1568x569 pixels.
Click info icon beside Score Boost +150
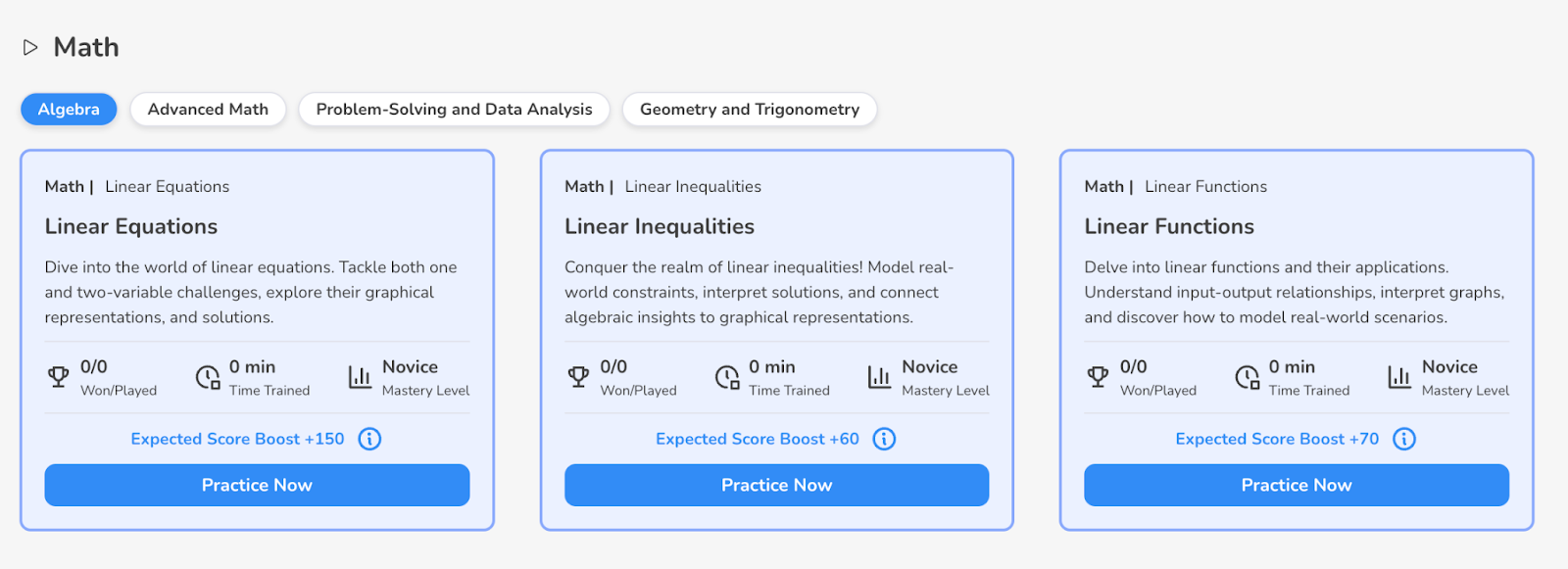(369, 439)
